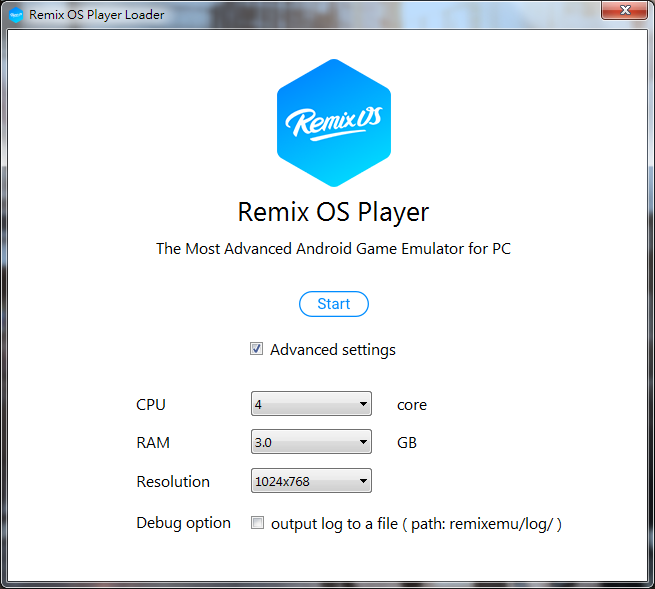Click the "Advanced settings" label text
Viewport: 655px width, 589px height.
(x=333, y=350)
